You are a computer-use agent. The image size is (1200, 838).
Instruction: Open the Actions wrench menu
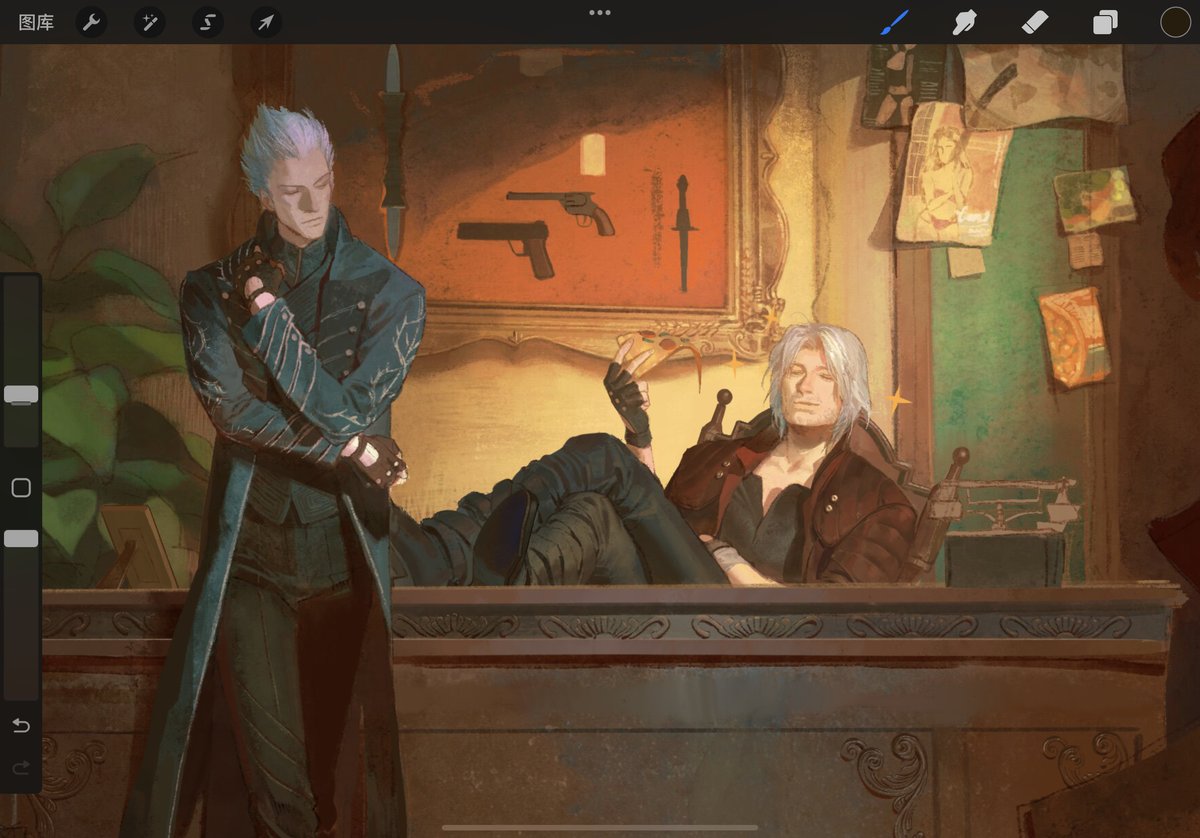(x=91, y=22)
